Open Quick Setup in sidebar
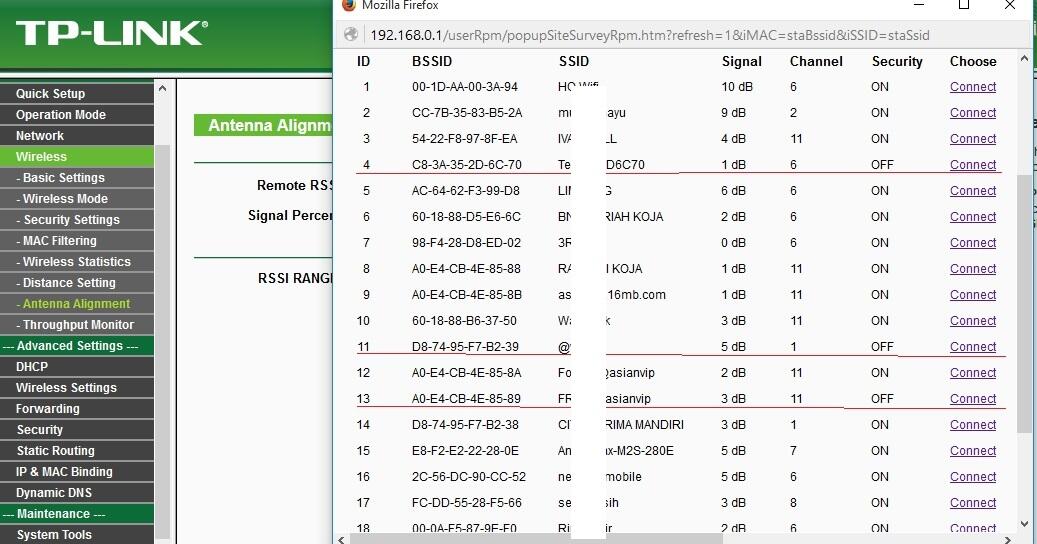This screenshot has width=1037, height=544. point(77,93)
